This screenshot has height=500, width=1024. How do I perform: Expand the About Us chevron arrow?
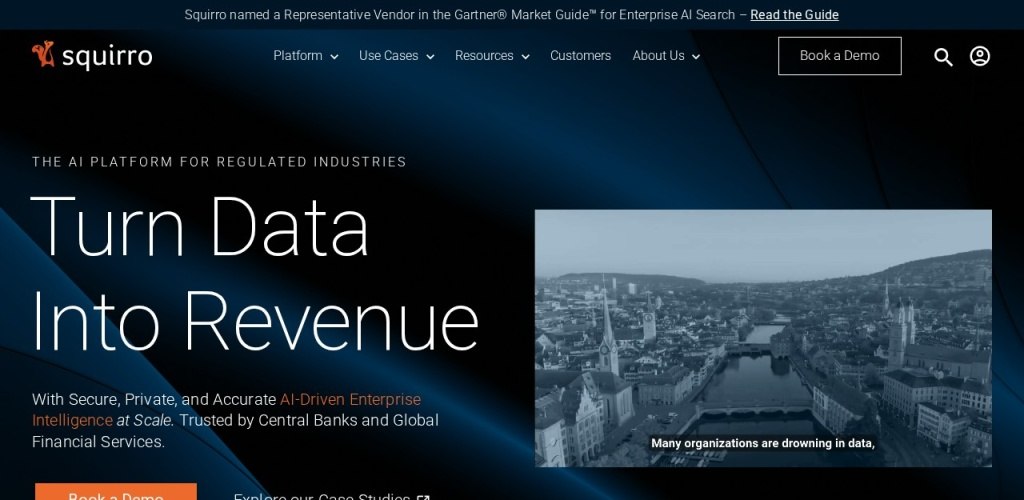coord(696,57)
